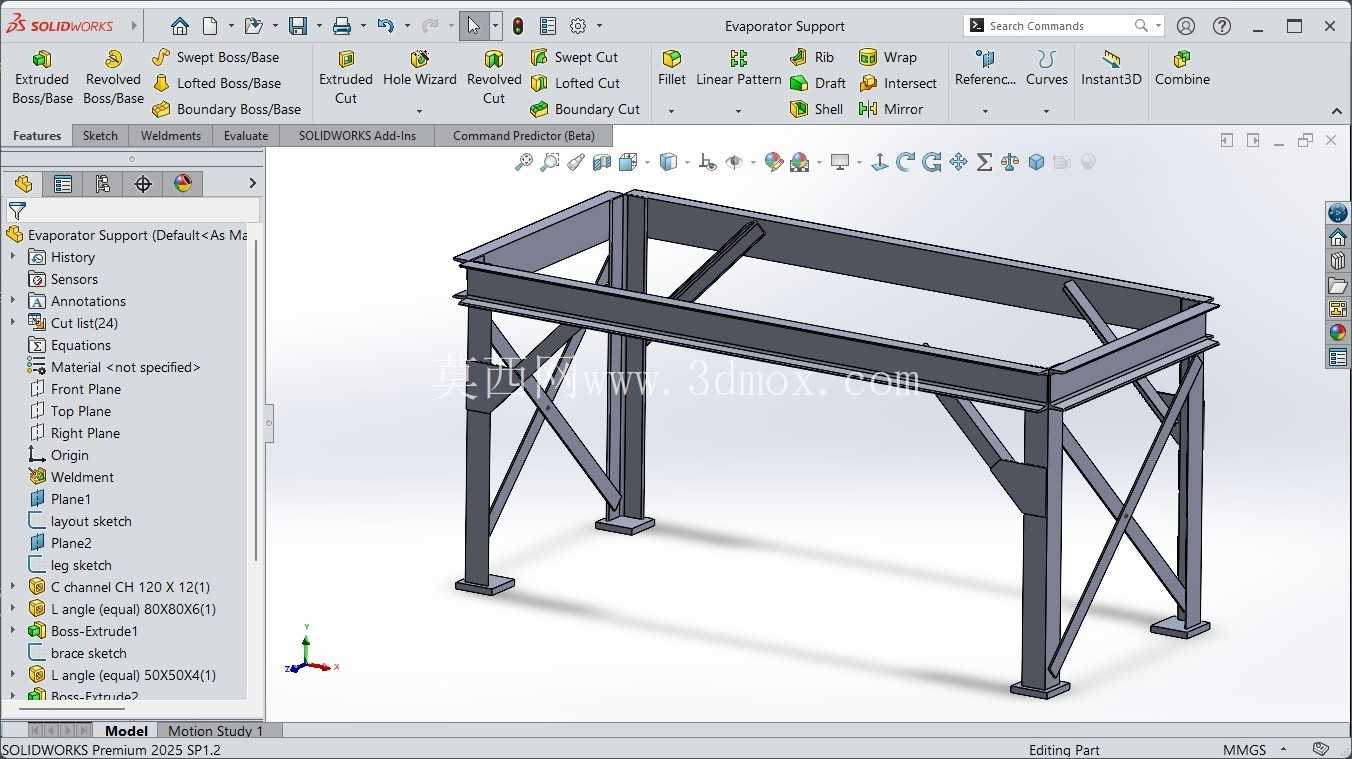Switch to the Evaluate tab
1352x759 pixels.
[x=246, y=136]
